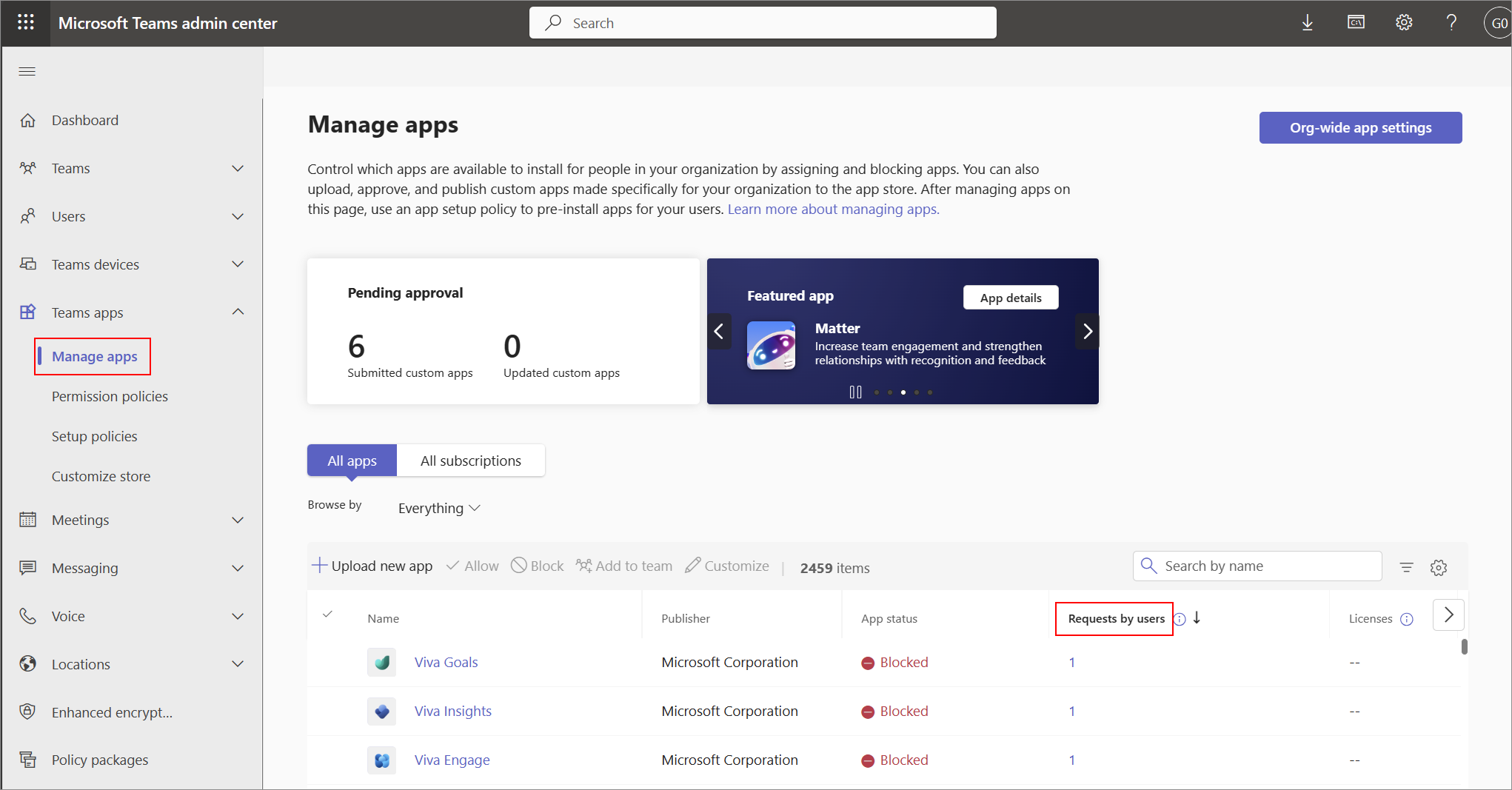Screen dimensions: 1512x790
Task: Expand the Teams devices section
Action: point(238,264)
